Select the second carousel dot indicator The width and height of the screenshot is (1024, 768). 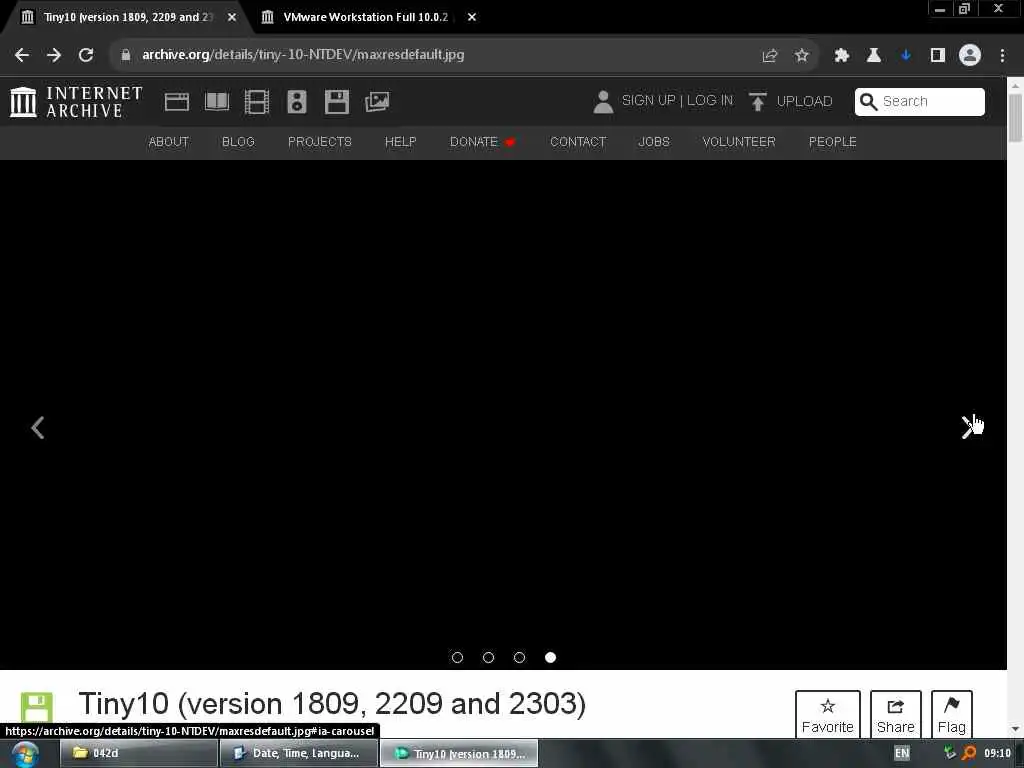pyautogui.click(x=488, y=658)
